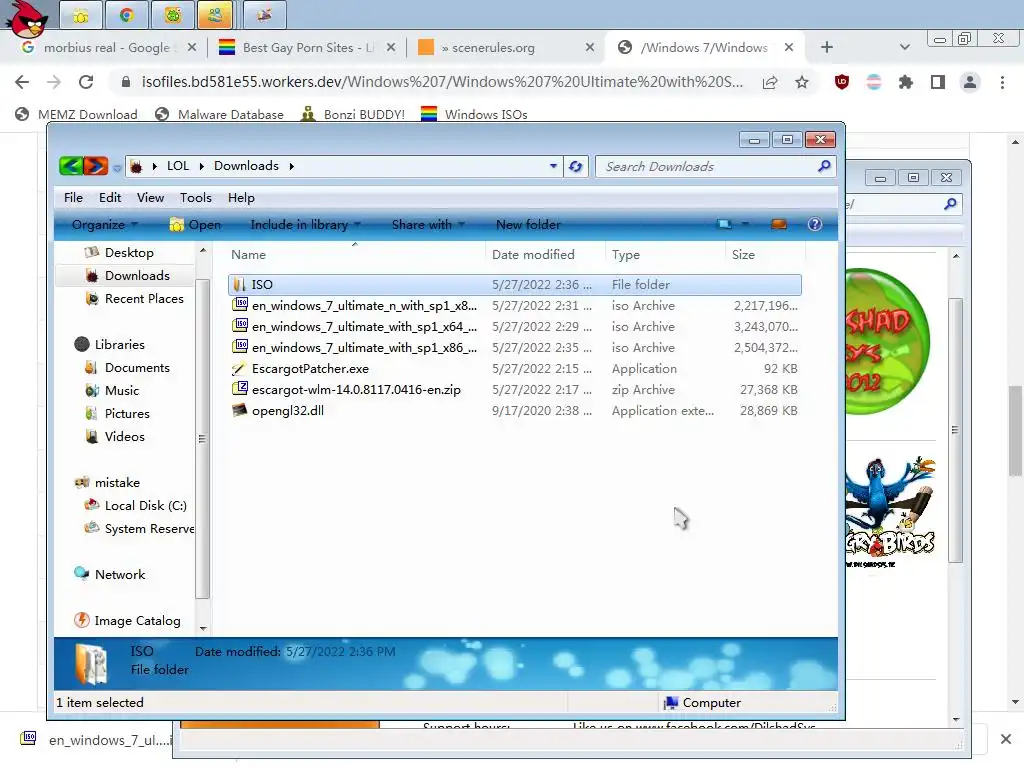This screenshot has height=768, width=1024.
Task: Close the Chrome downloads bar
Action: (1006, 739)
